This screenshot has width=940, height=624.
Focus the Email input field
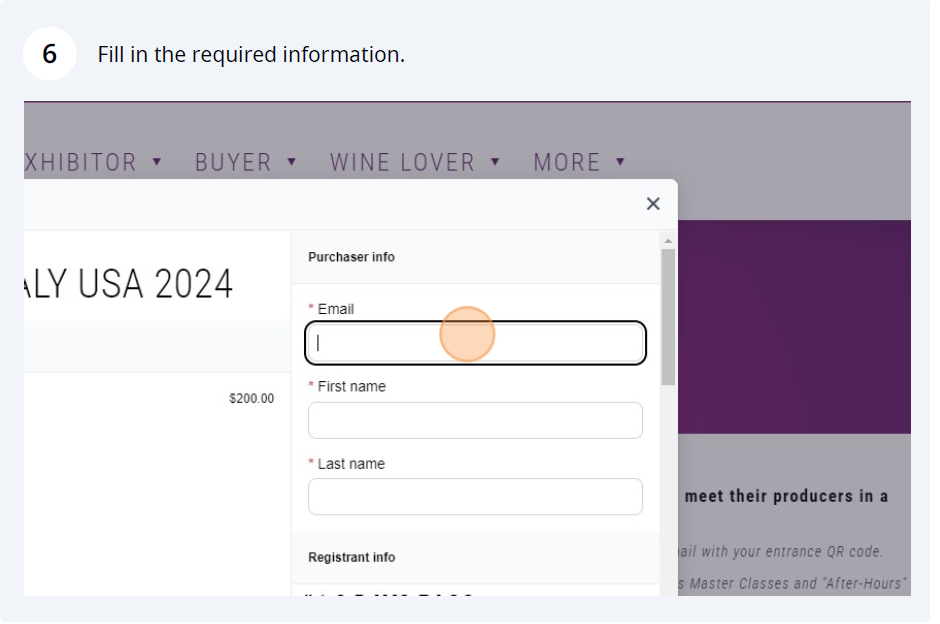tap(475, 344)
